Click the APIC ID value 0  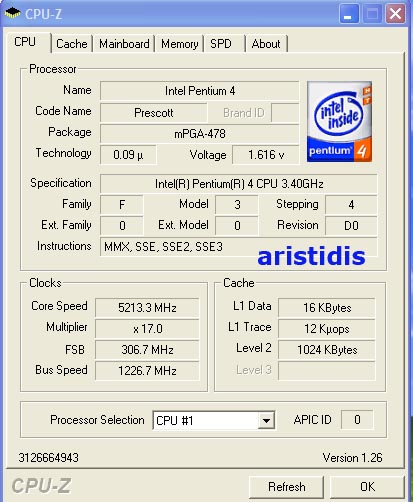click(x=357, y=420)
